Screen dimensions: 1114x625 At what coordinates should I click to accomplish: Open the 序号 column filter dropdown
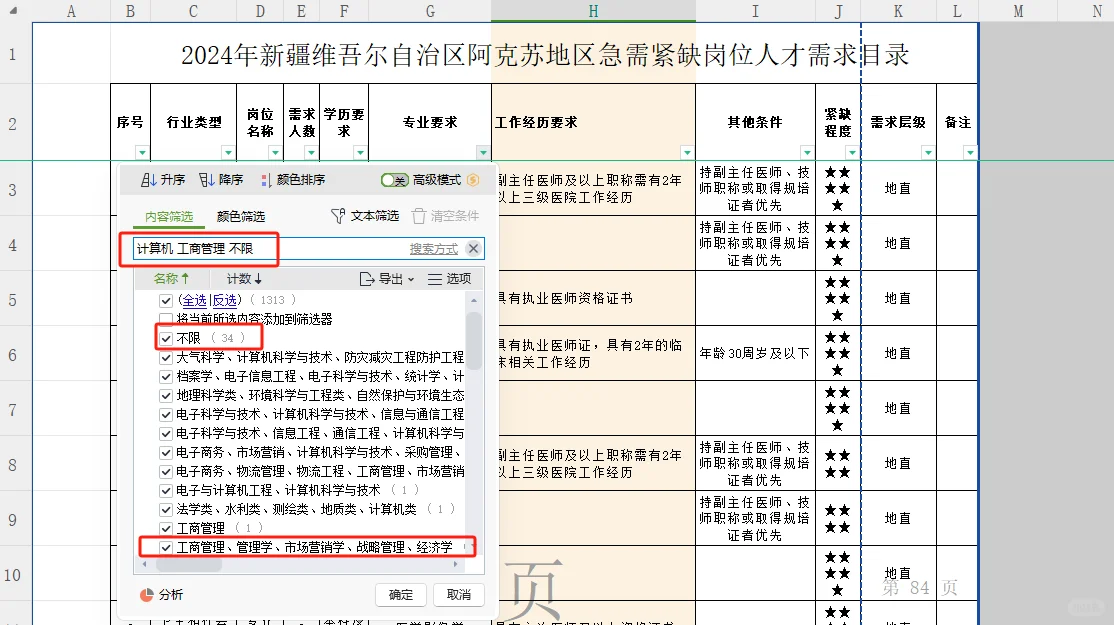[x=142, y=153]
